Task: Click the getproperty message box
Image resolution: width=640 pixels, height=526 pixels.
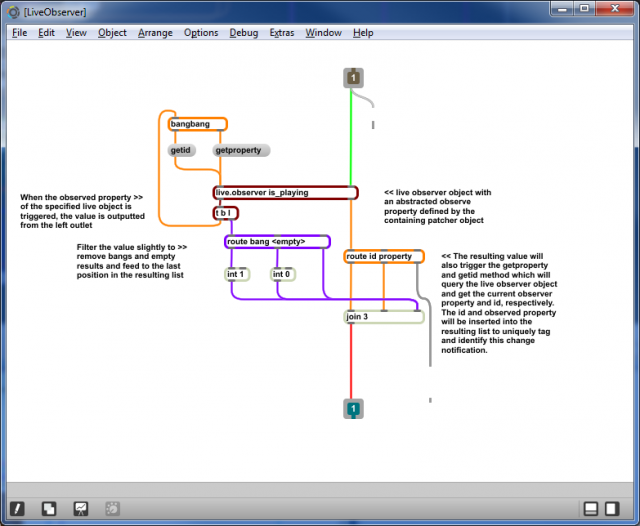Action: point(241,150)
